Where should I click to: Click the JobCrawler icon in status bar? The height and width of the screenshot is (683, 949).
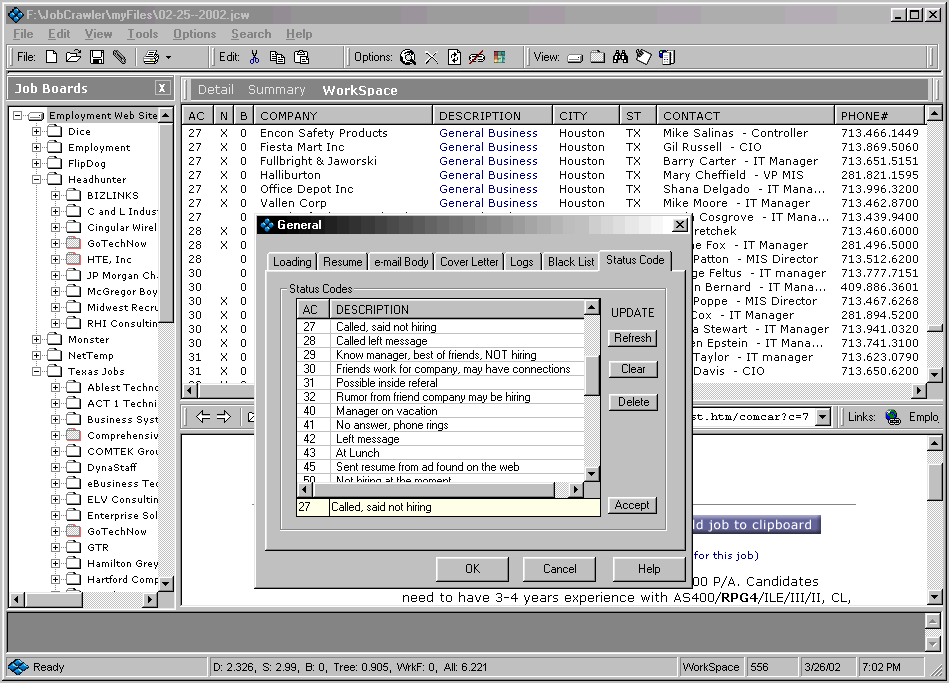tap(18, 667)
